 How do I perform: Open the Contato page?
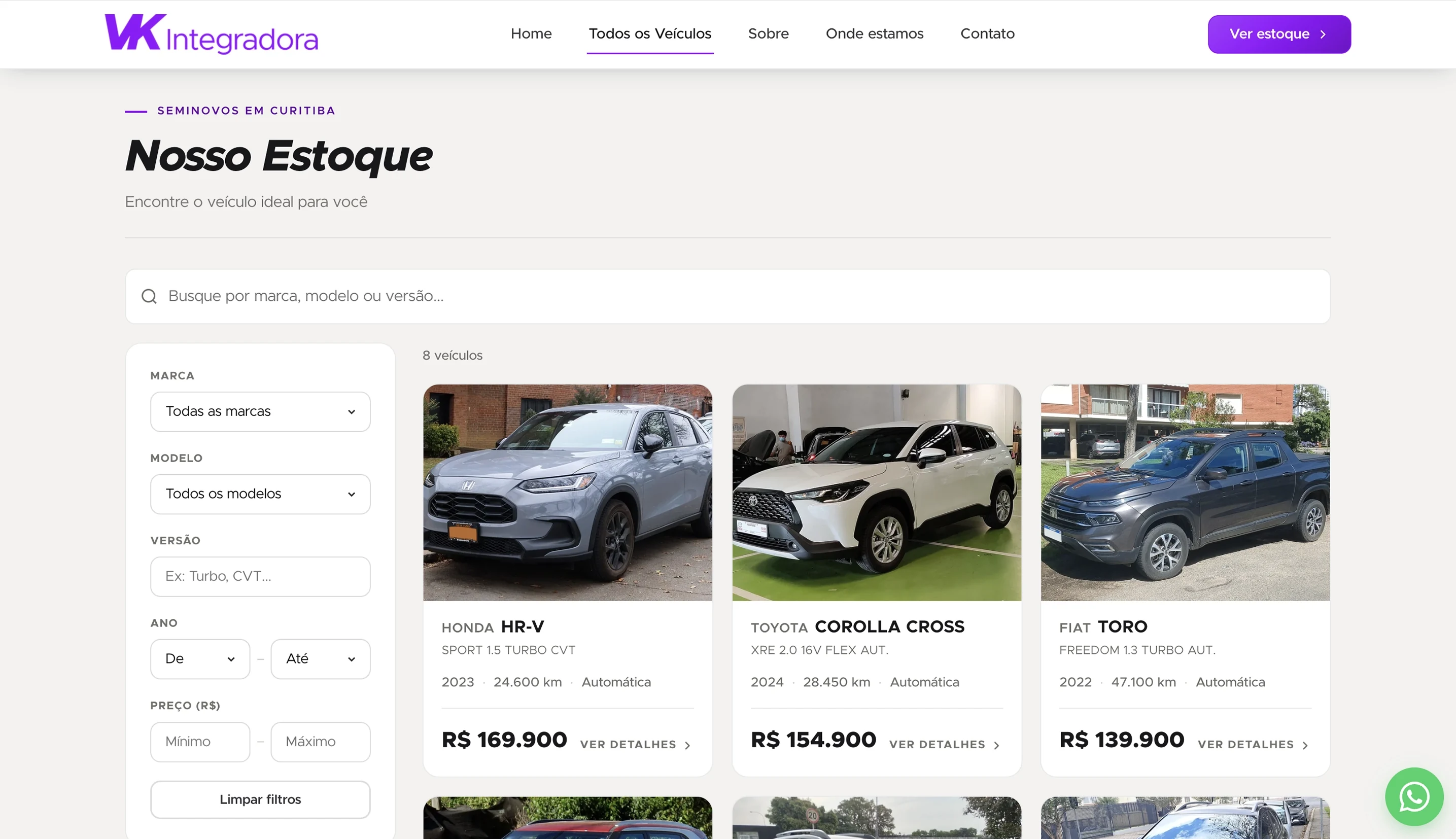tap(987, 33)
